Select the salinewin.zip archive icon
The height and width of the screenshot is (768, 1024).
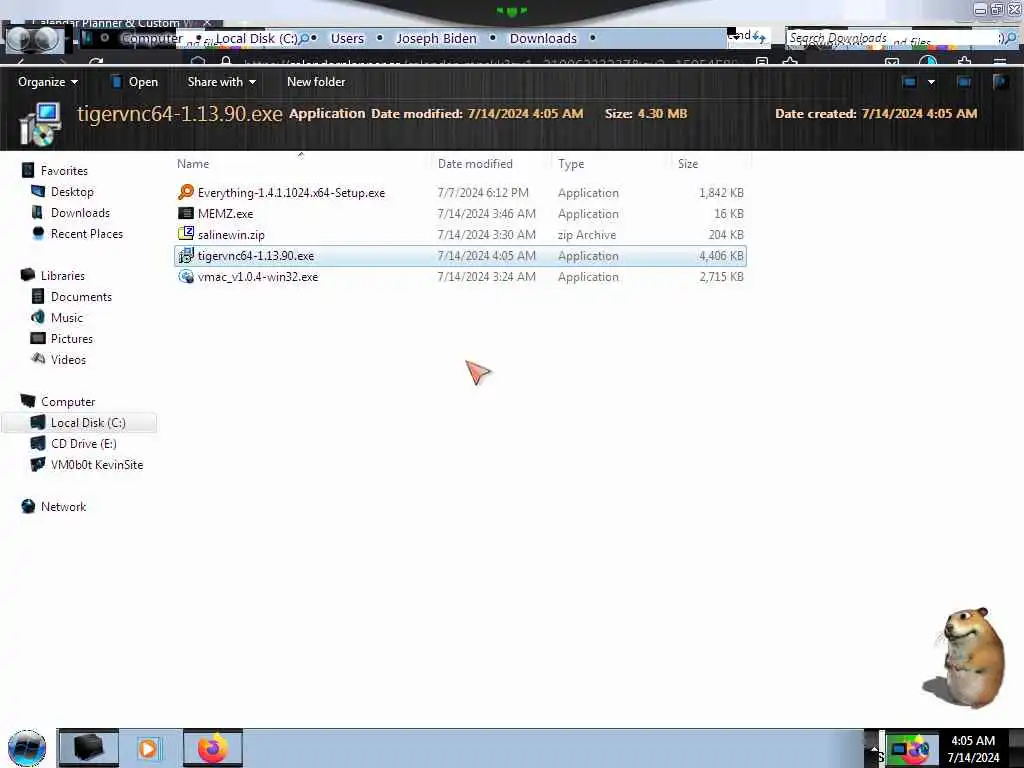coord(185,234)
